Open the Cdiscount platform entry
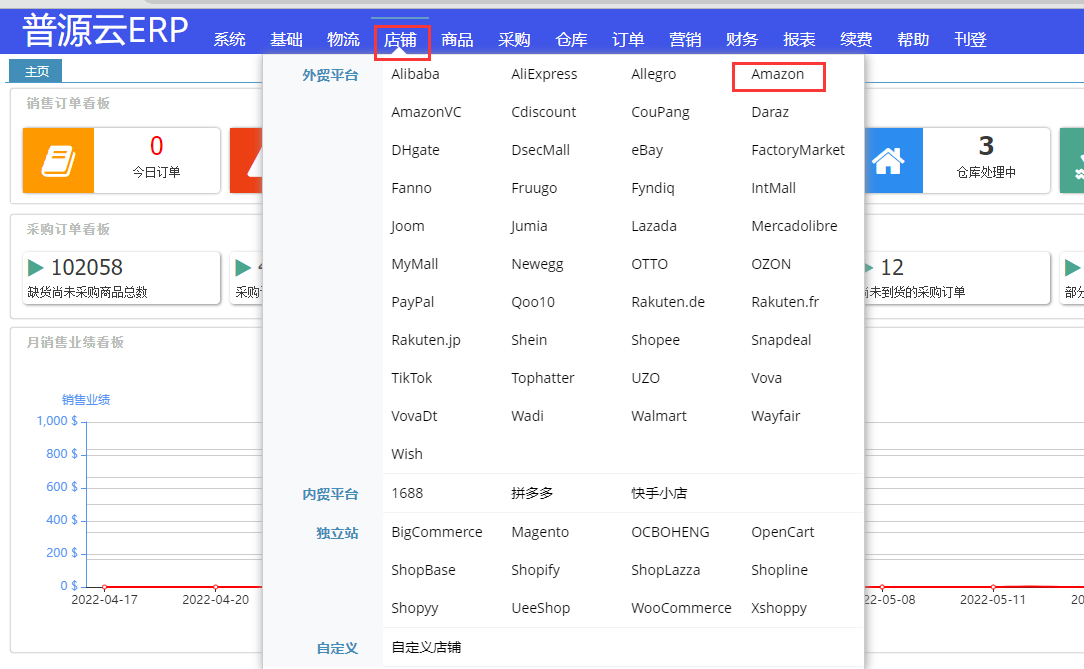Viewport: 1084px width, 669px height. [544, 113]
